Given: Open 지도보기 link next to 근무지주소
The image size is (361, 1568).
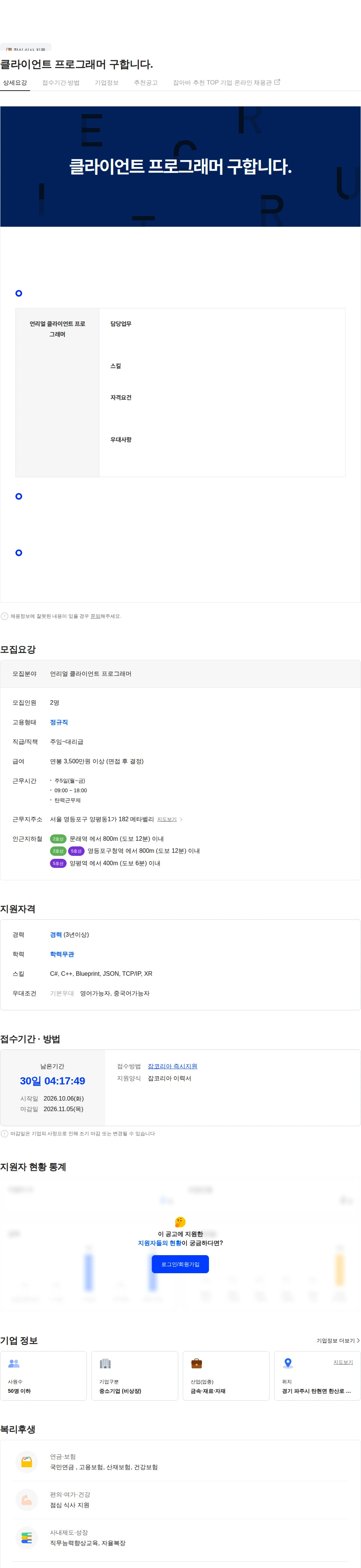Looking at the screenshot, I should click(x=167, y=819).
